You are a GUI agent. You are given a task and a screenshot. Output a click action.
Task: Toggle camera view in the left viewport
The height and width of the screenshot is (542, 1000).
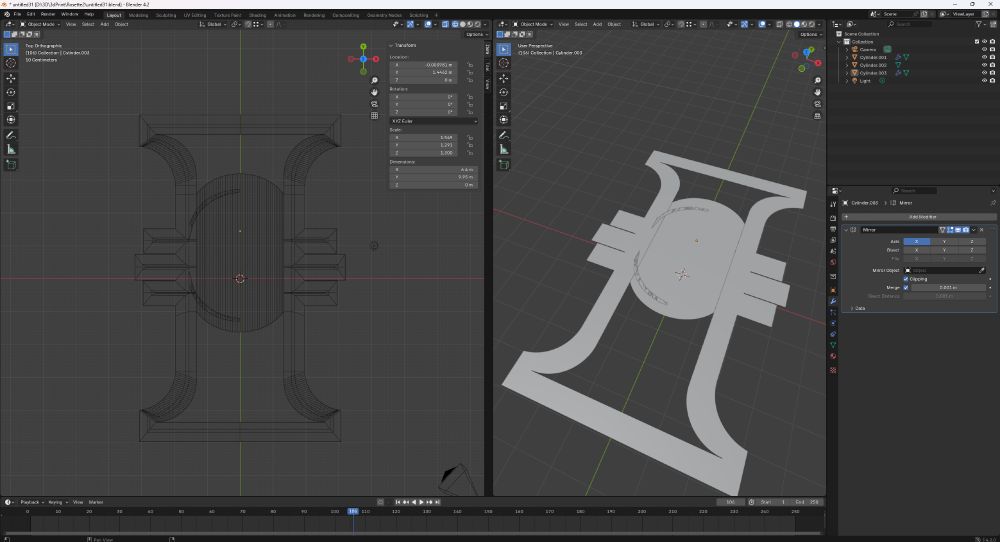374,104
